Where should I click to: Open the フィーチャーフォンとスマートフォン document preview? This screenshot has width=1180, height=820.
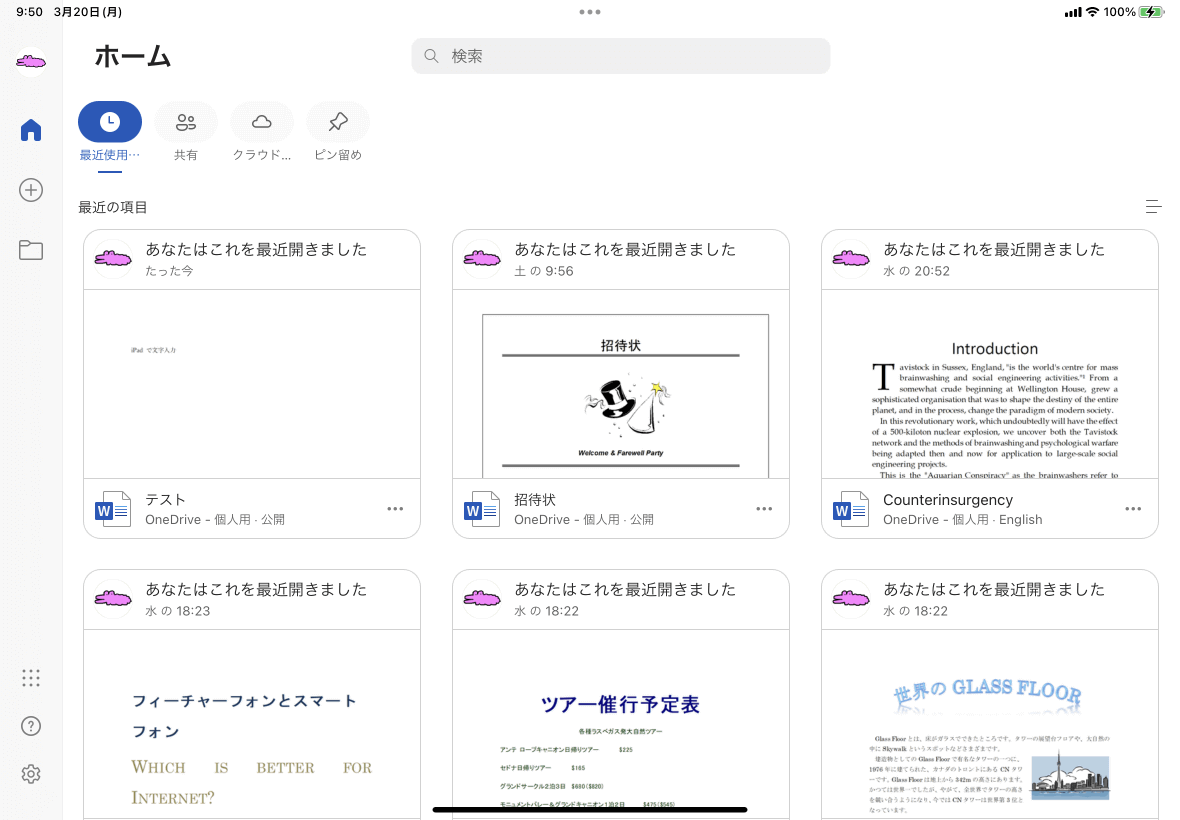click(252, 724)
